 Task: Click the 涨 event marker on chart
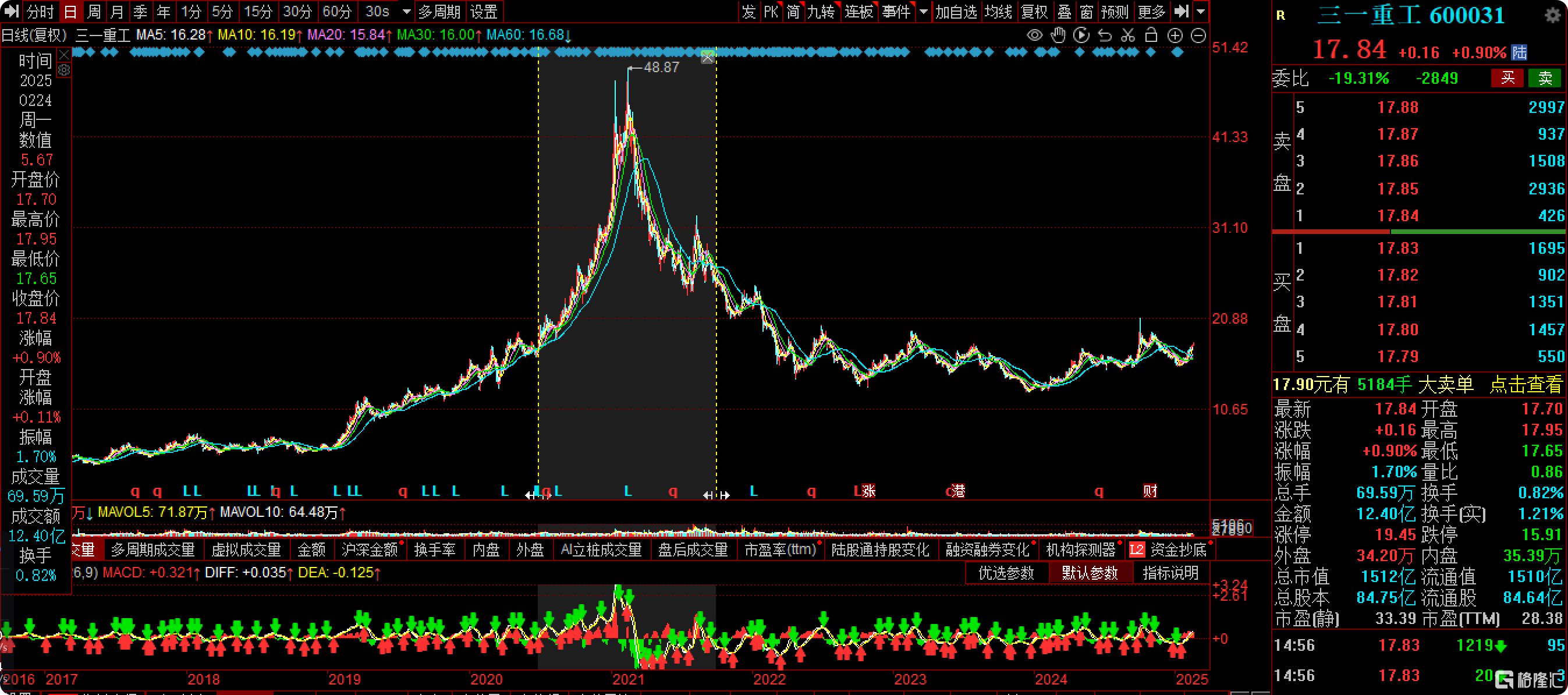(868, 491)
